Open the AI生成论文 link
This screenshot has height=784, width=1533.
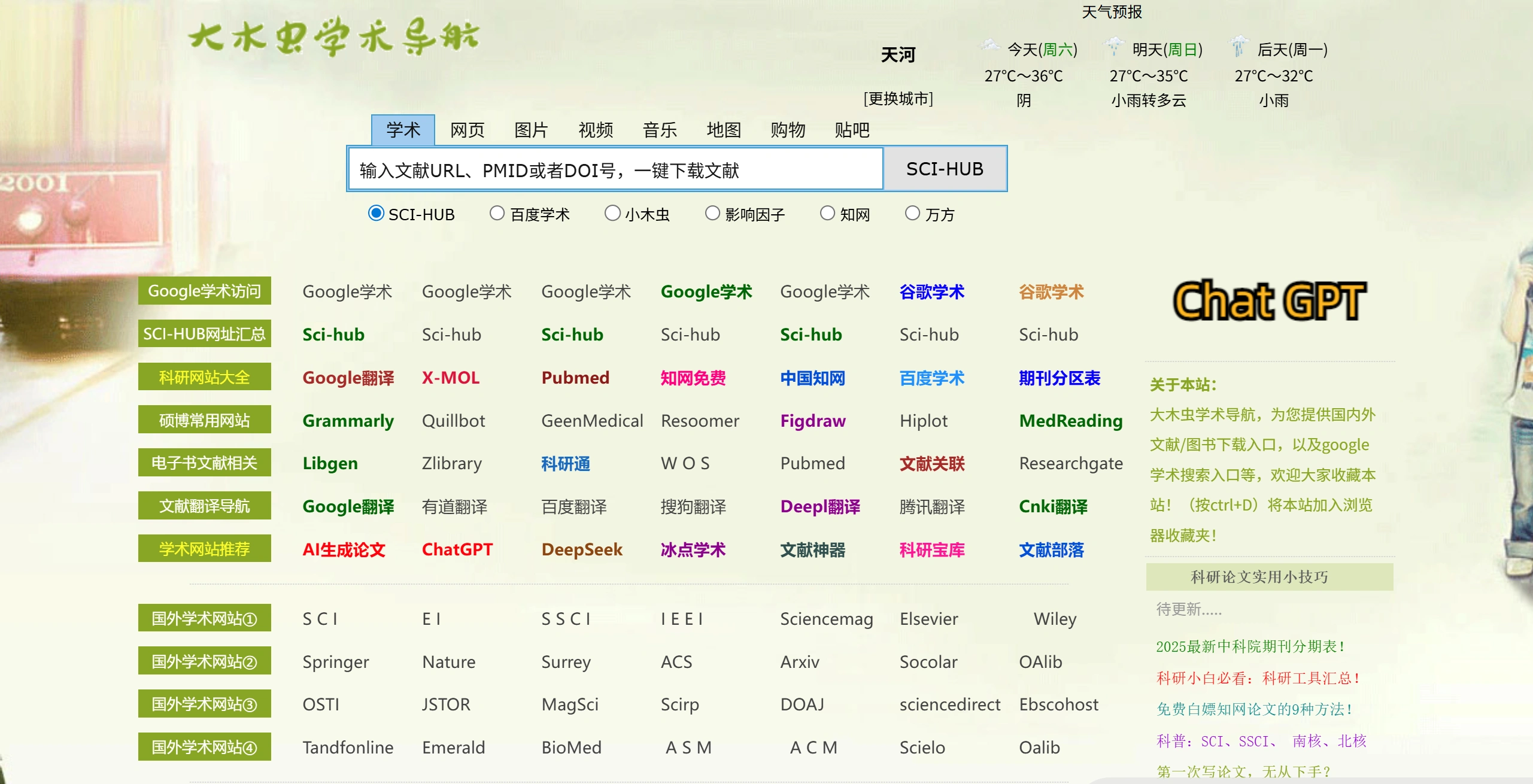(344, 549)
